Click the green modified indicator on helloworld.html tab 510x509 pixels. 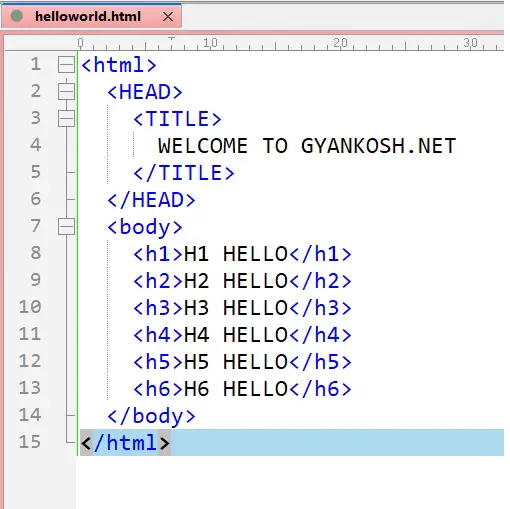tap(17, 16)
